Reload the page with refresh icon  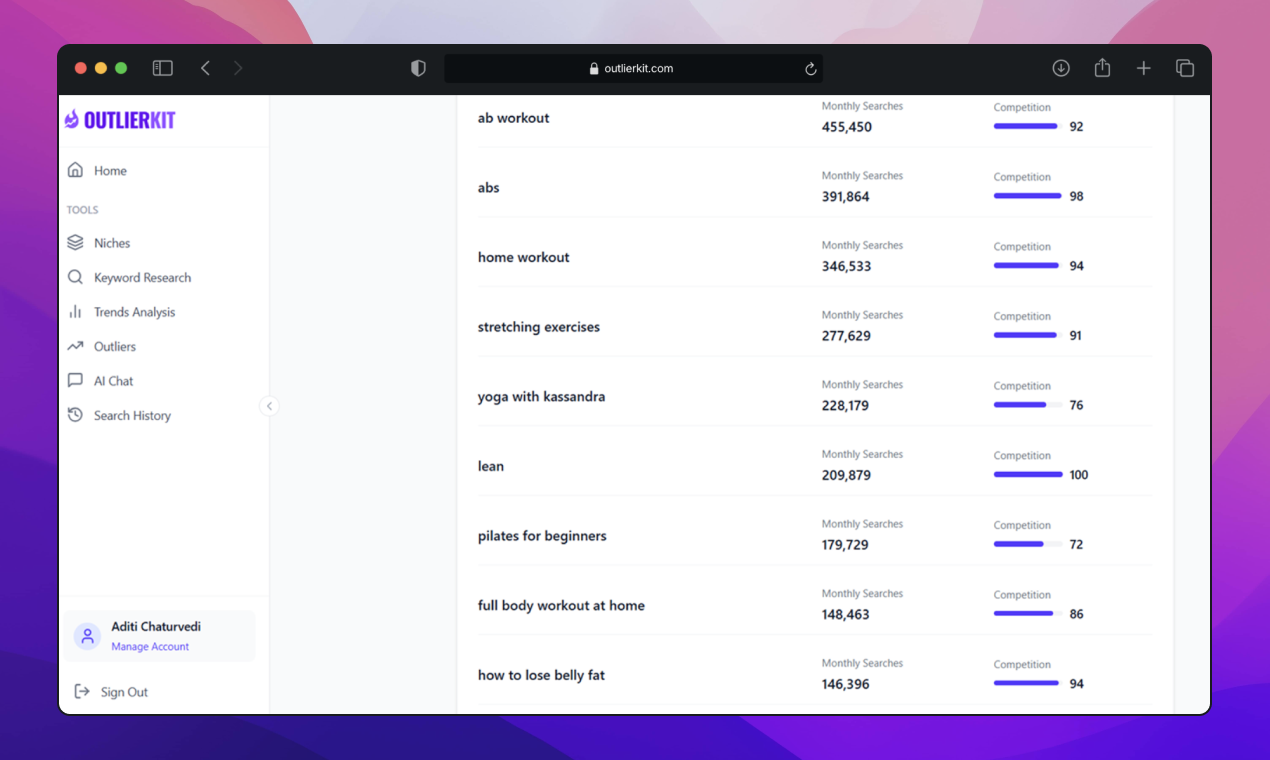tap(811, 69)
